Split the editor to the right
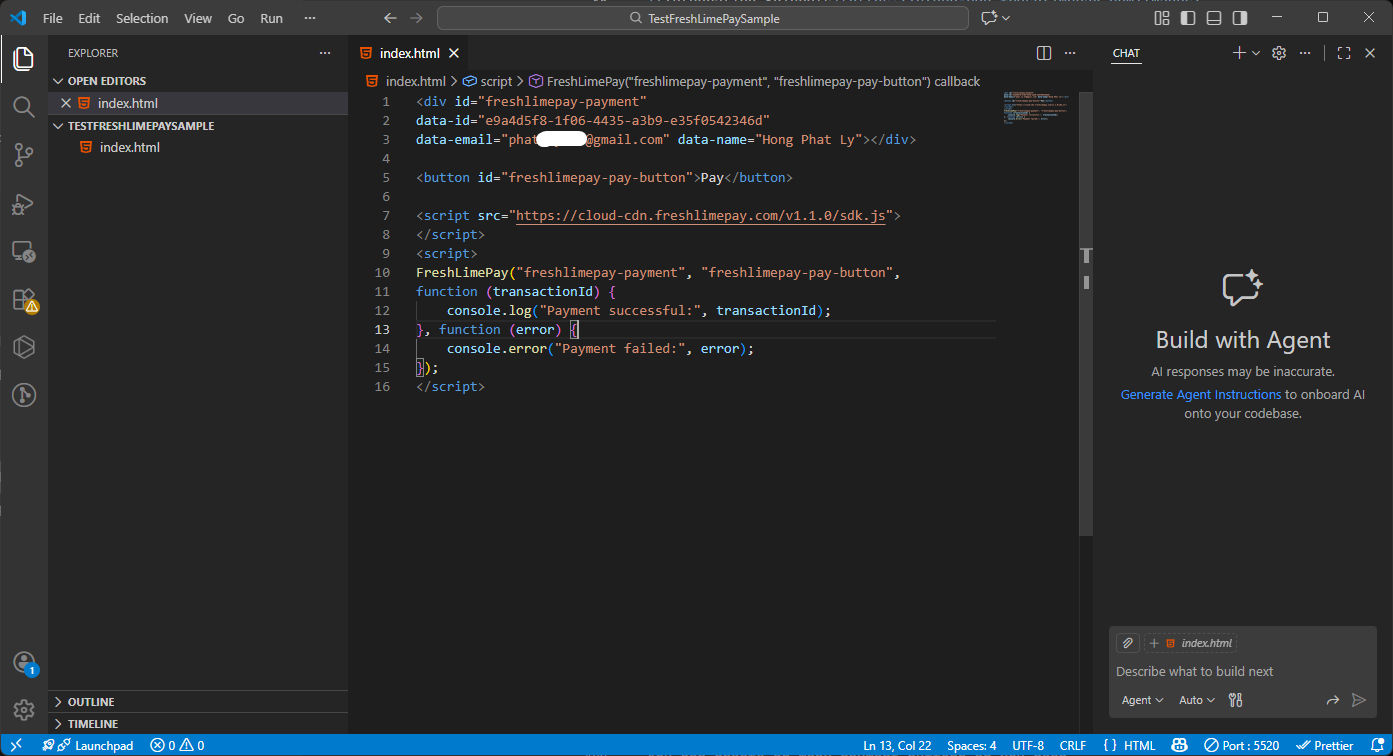 1044,53
